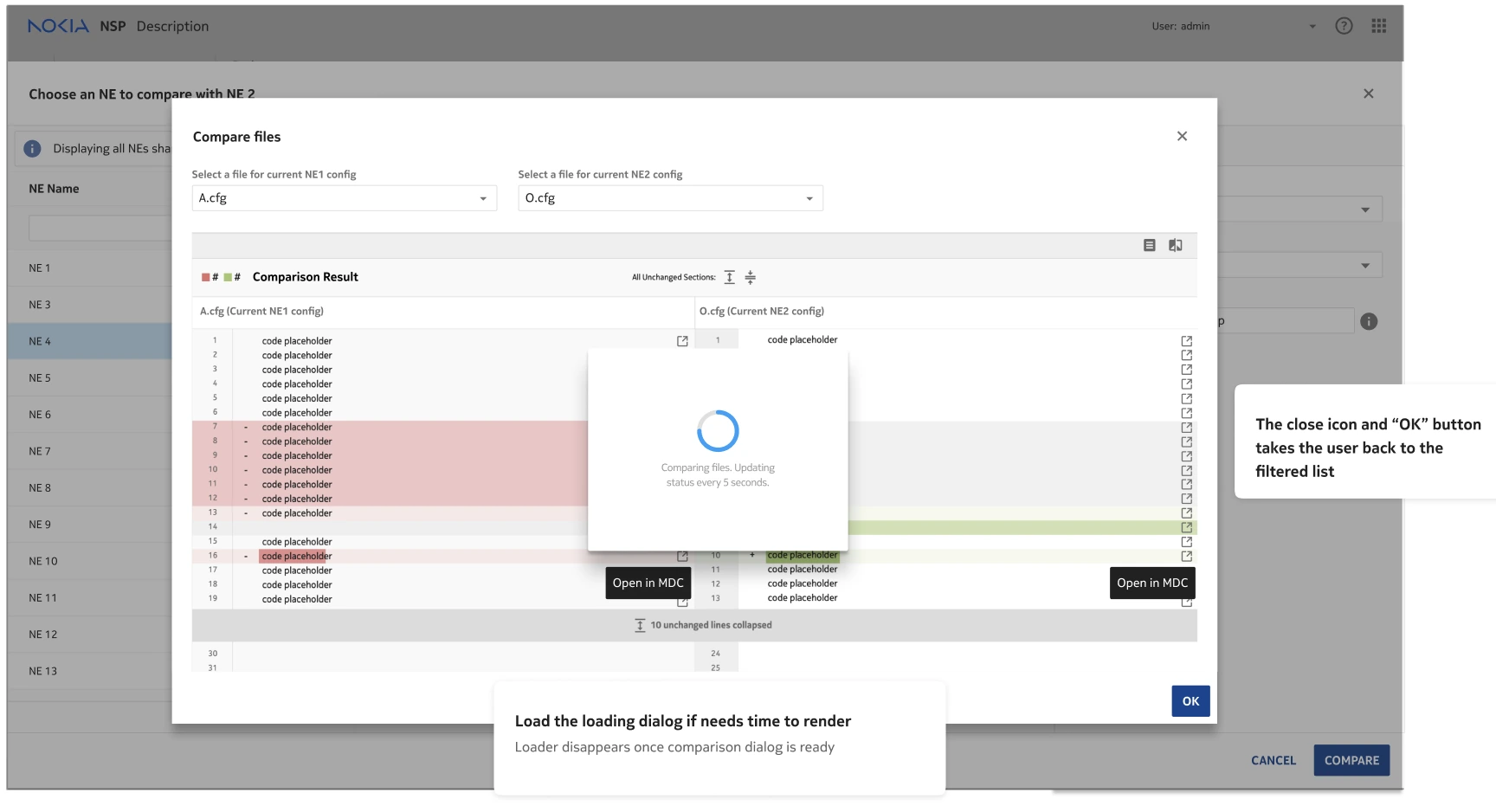This screenshot has height=812, width=1496.
Task: Click the info icon on the right panel
Action: [x=1369, y=321]
